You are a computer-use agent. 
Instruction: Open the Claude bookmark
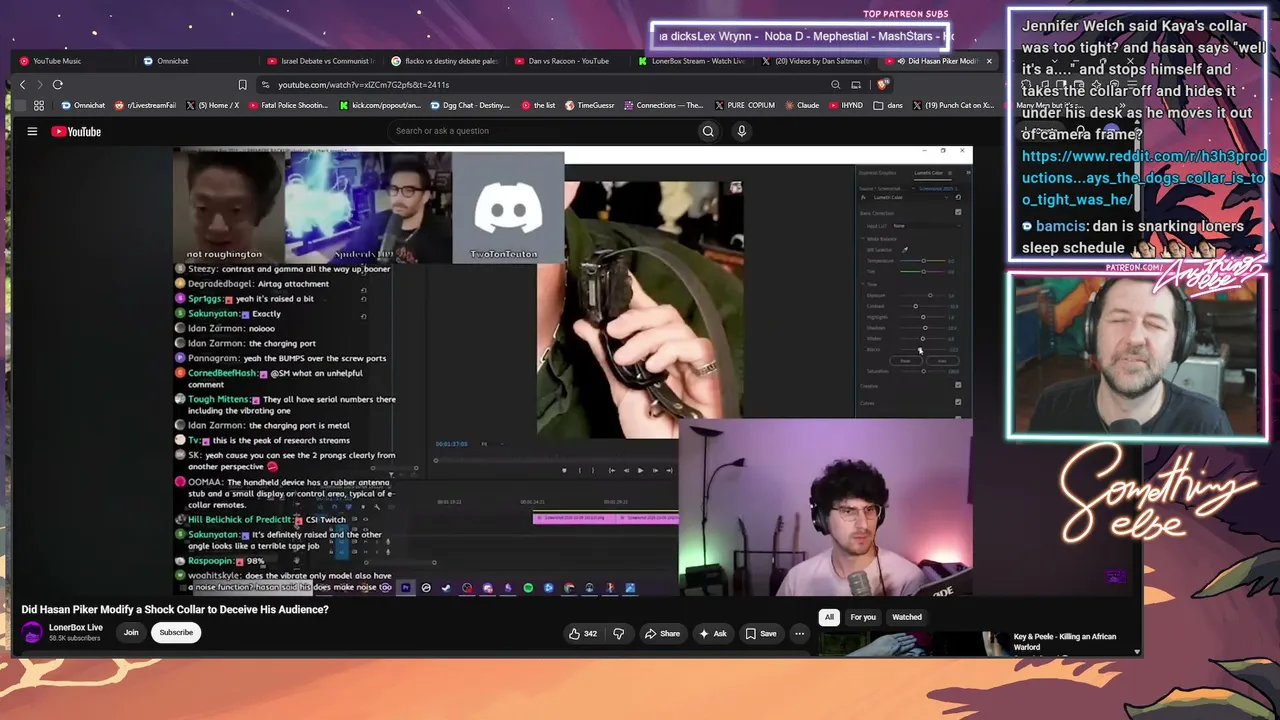pyautogui.click(x=802, y=105)
